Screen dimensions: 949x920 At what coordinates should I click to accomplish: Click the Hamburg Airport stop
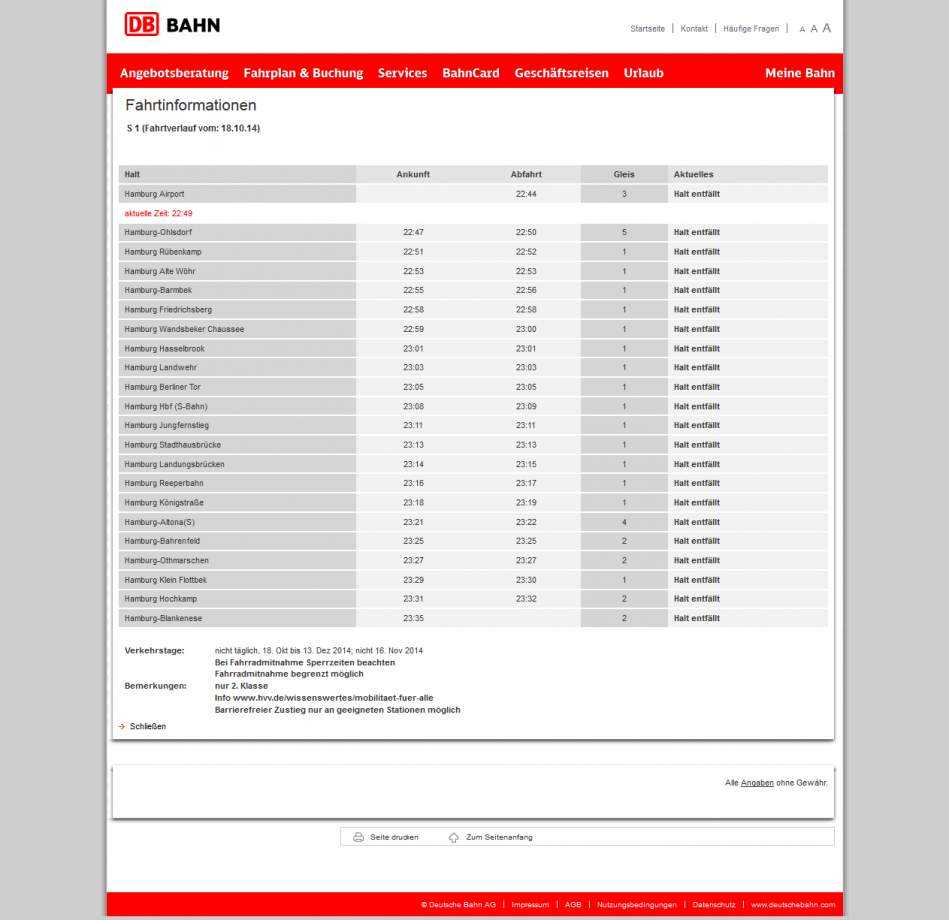point(154,194)
